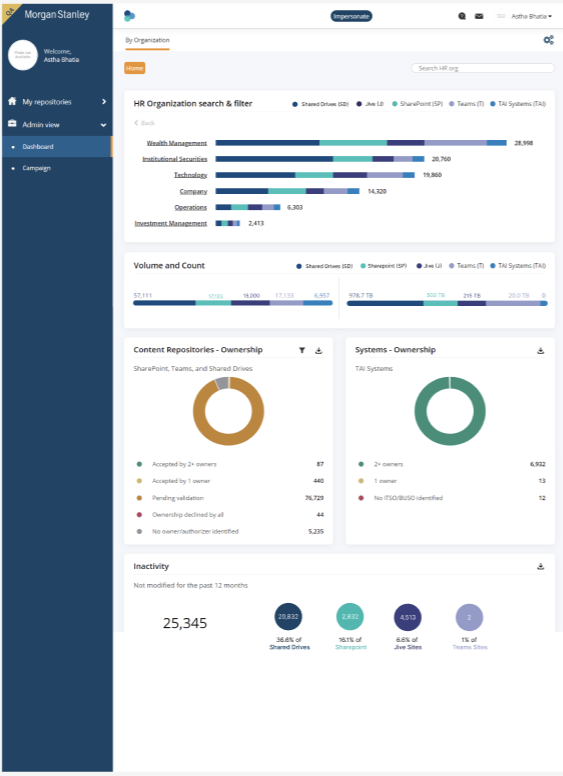The image size is (563, 776).
Task: Toggle SharePoint legend in HR Organization chart
Action: pos(418,104)
